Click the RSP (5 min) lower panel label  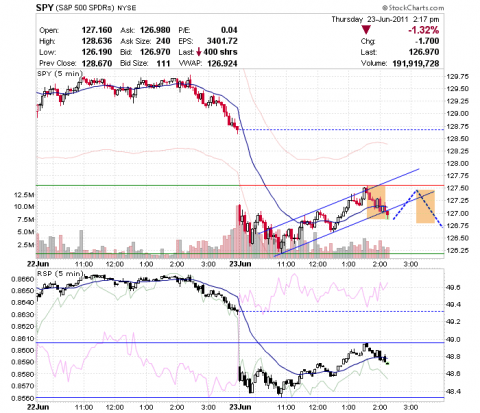[x=60, y=274]
